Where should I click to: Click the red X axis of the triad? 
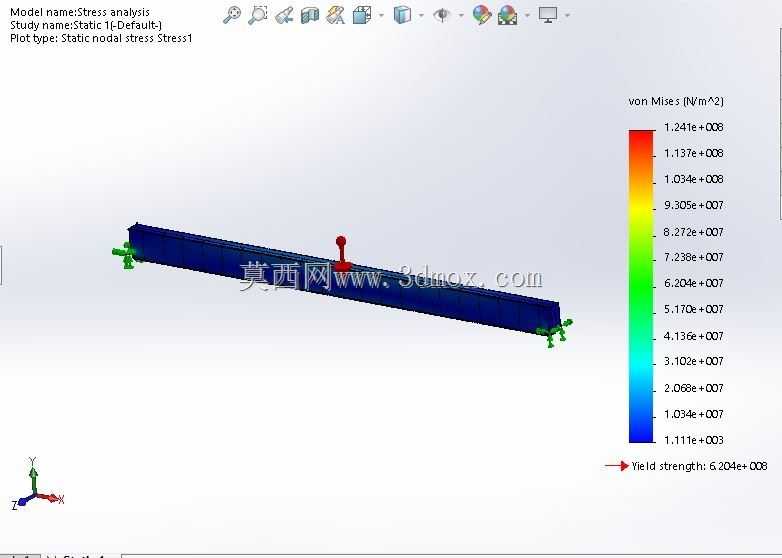click(x=50, y=498)
